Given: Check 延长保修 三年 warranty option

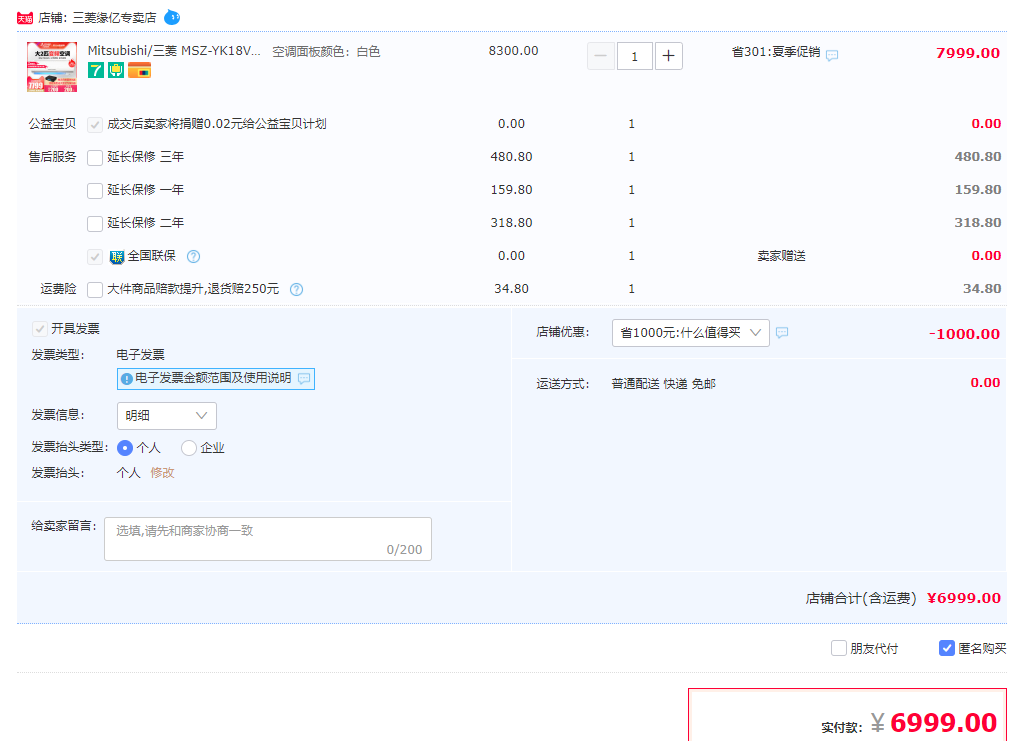Looking at the screenshot, I should click(95, 158).
